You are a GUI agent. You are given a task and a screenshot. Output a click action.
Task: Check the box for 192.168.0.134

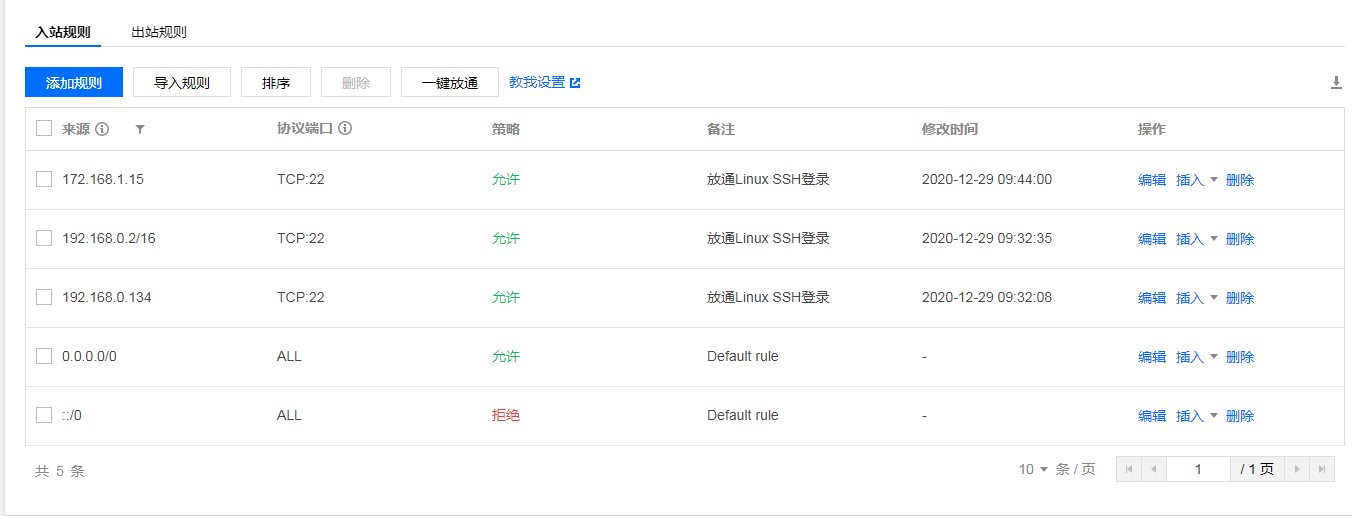coord(44,297)
